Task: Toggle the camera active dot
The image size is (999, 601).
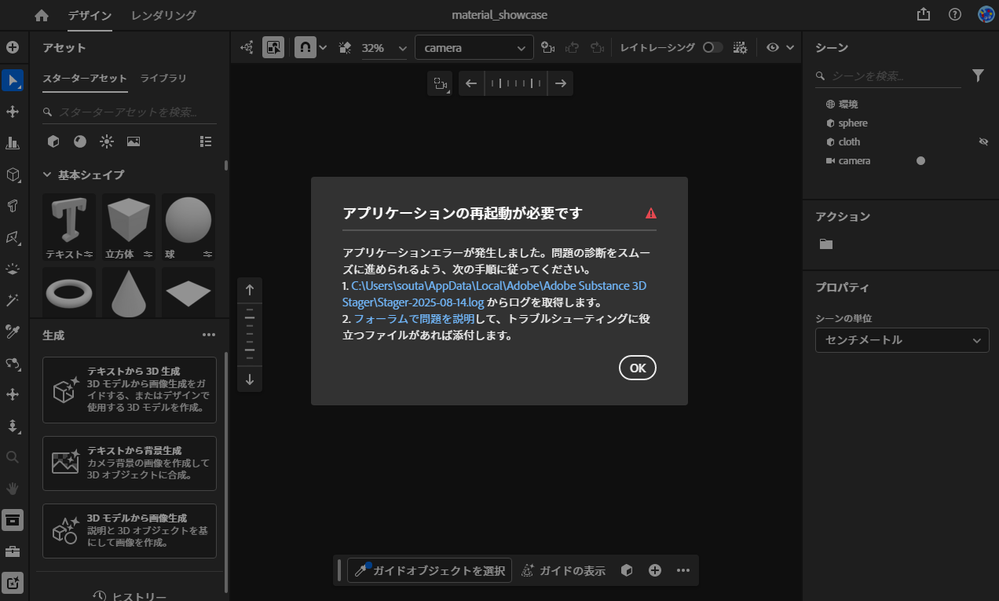Action: point(921,161)
